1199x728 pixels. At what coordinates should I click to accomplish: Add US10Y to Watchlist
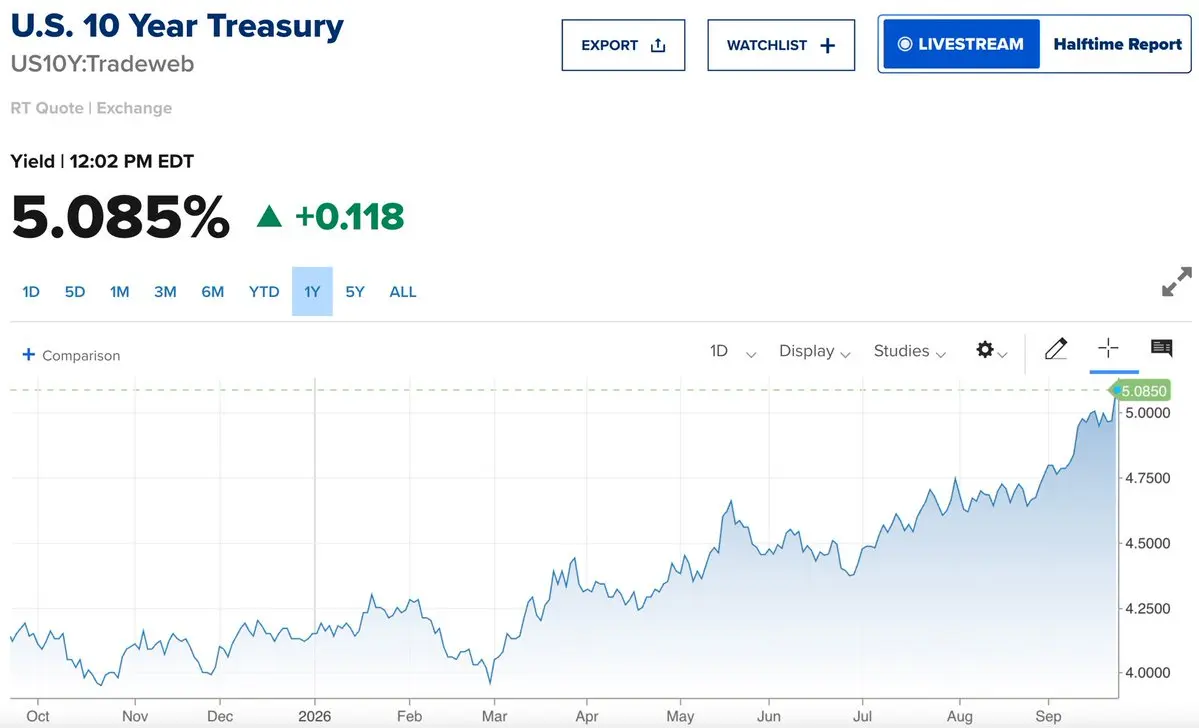(781, 45)
